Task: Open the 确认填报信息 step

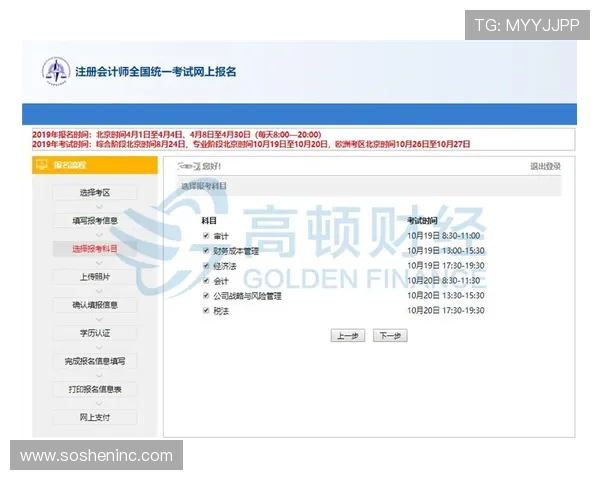Action: pyautogui.click(x=95, y=305)
